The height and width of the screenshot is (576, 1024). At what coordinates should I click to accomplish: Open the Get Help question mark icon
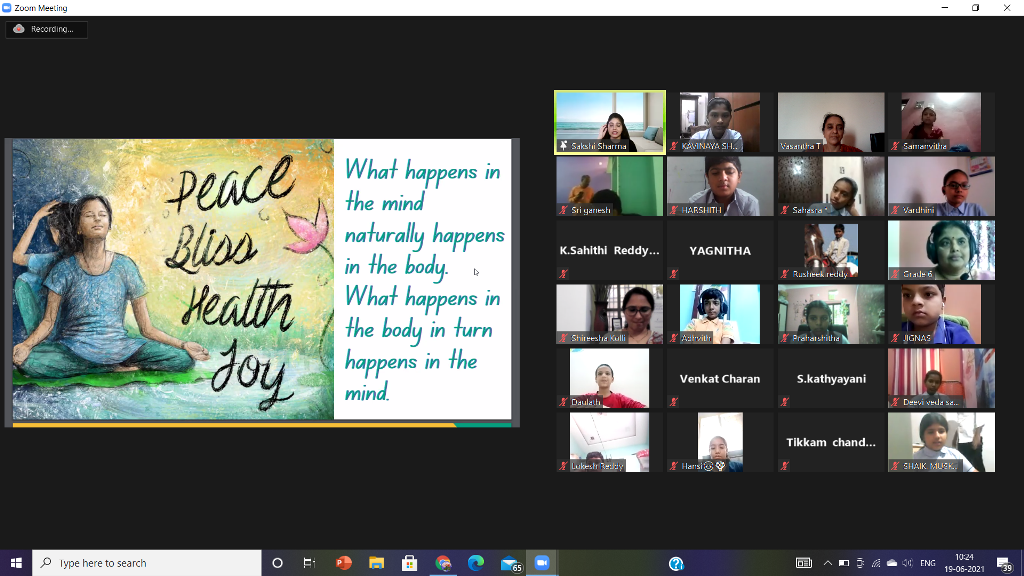(676, 564)
